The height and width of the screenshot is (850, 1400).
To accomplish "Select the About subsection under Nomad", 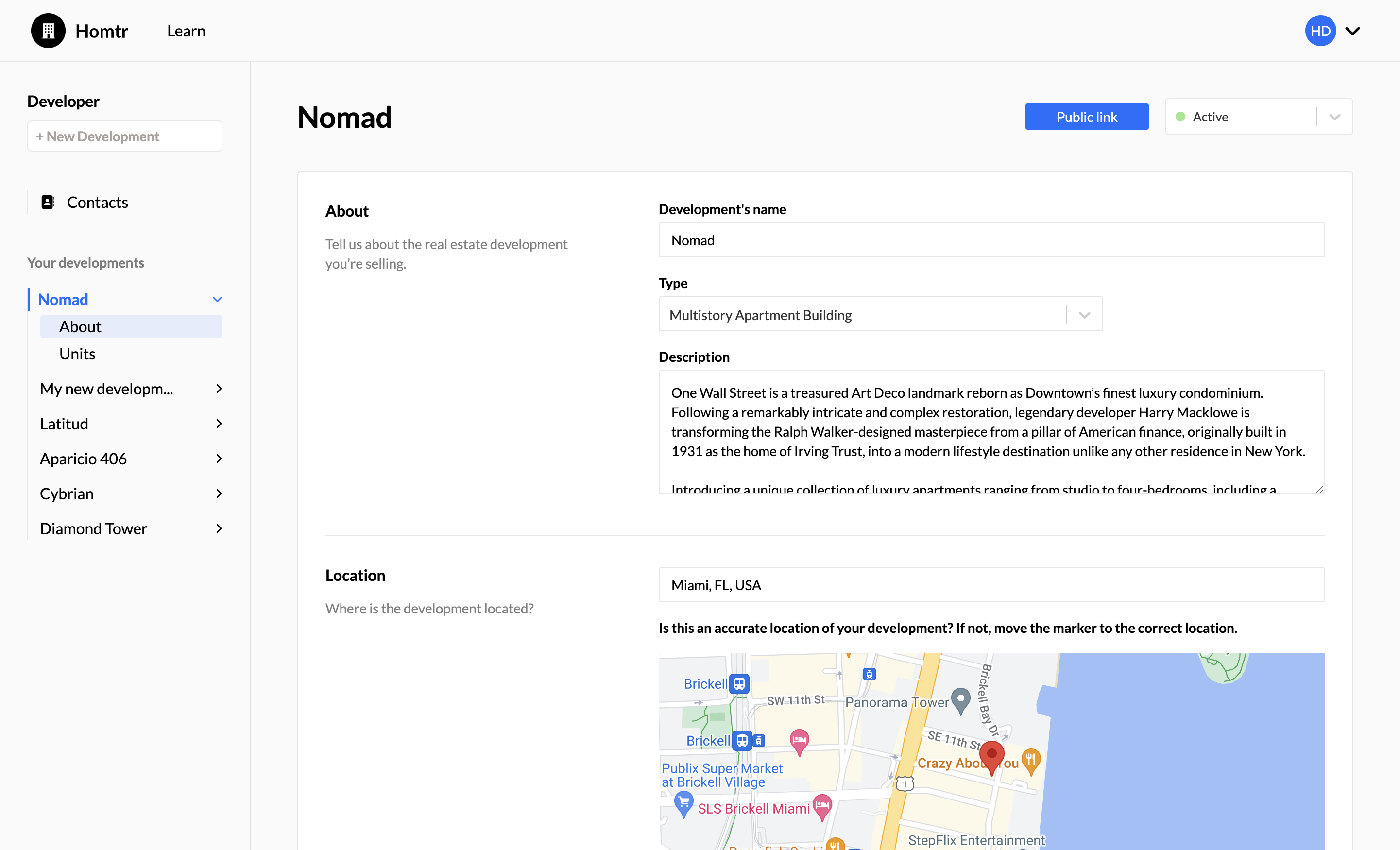I will click(x=131, y=327).
